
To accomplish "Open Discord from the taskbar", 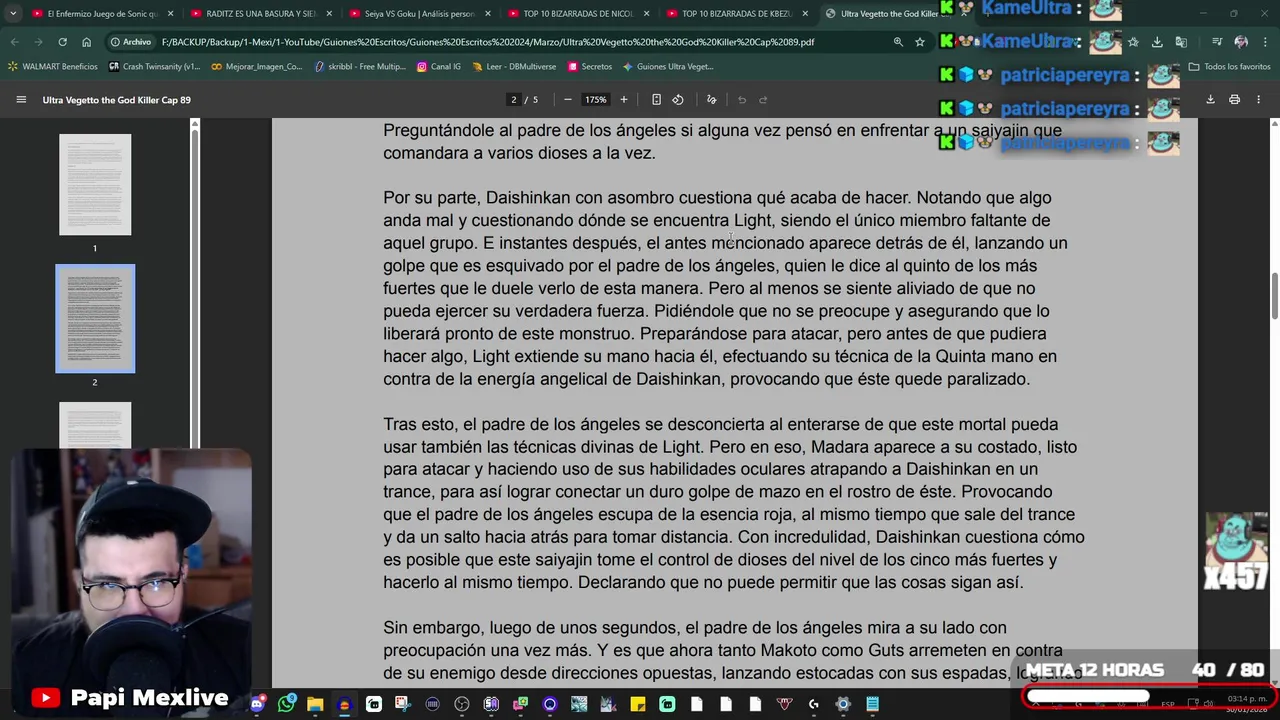I will coord(258,705).
